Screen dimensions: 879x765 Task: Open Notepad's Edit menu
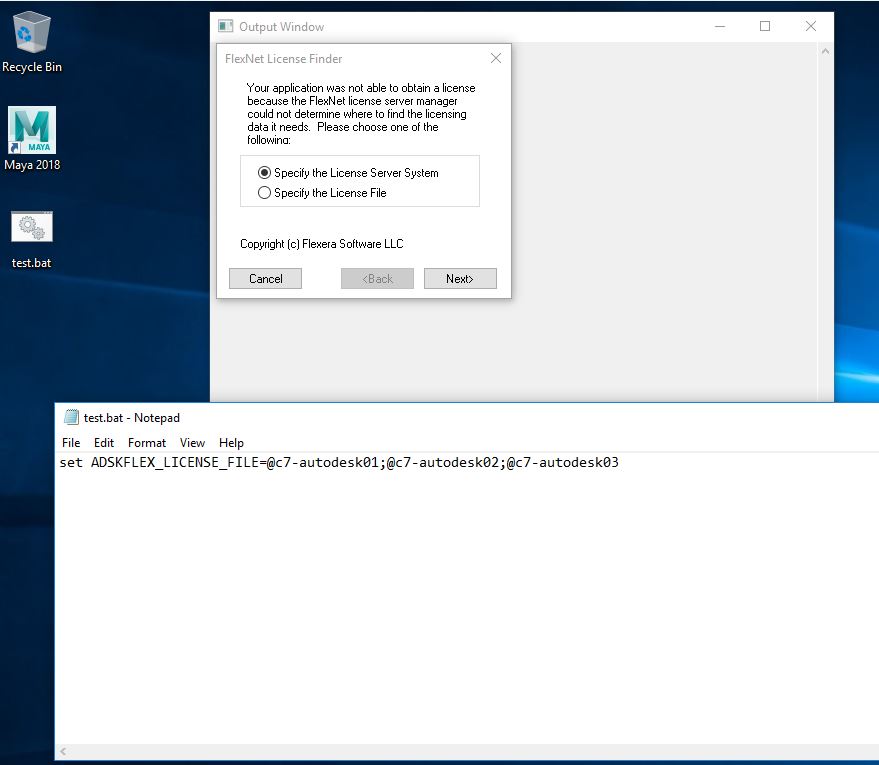pos(104,443)
